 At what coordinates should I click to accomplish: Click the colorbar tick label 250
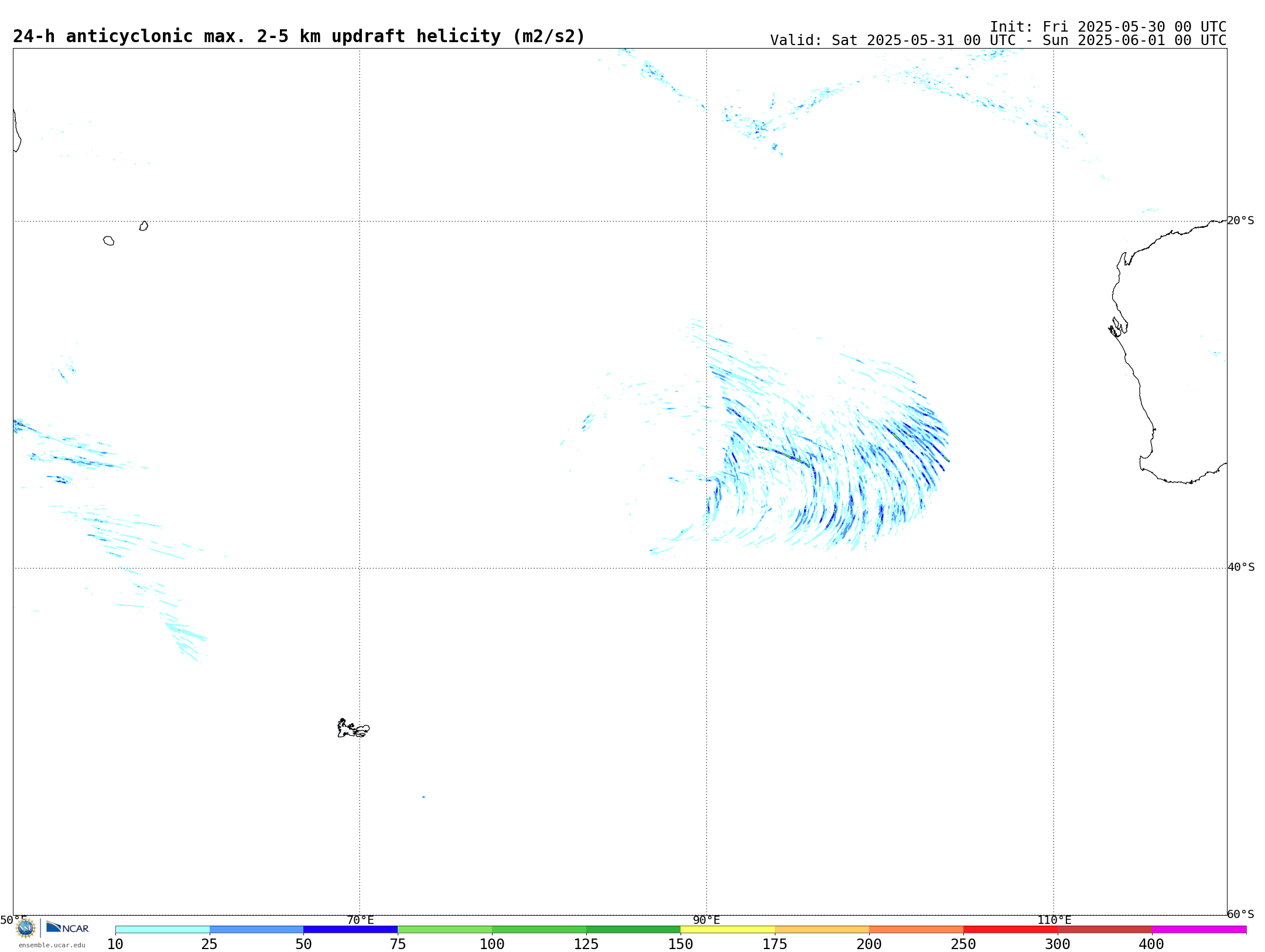963,944
